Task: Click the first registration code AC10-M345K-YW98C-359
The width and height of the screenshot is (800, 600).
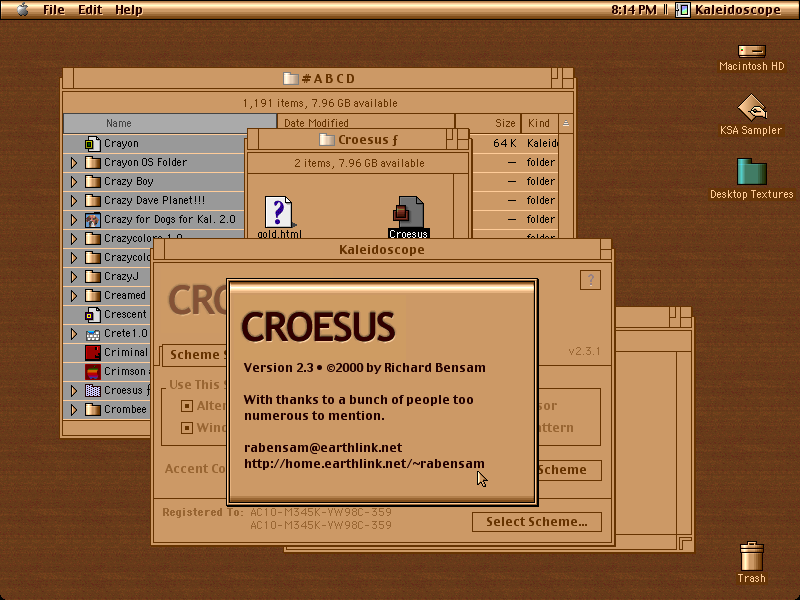Action: (320, 512)
